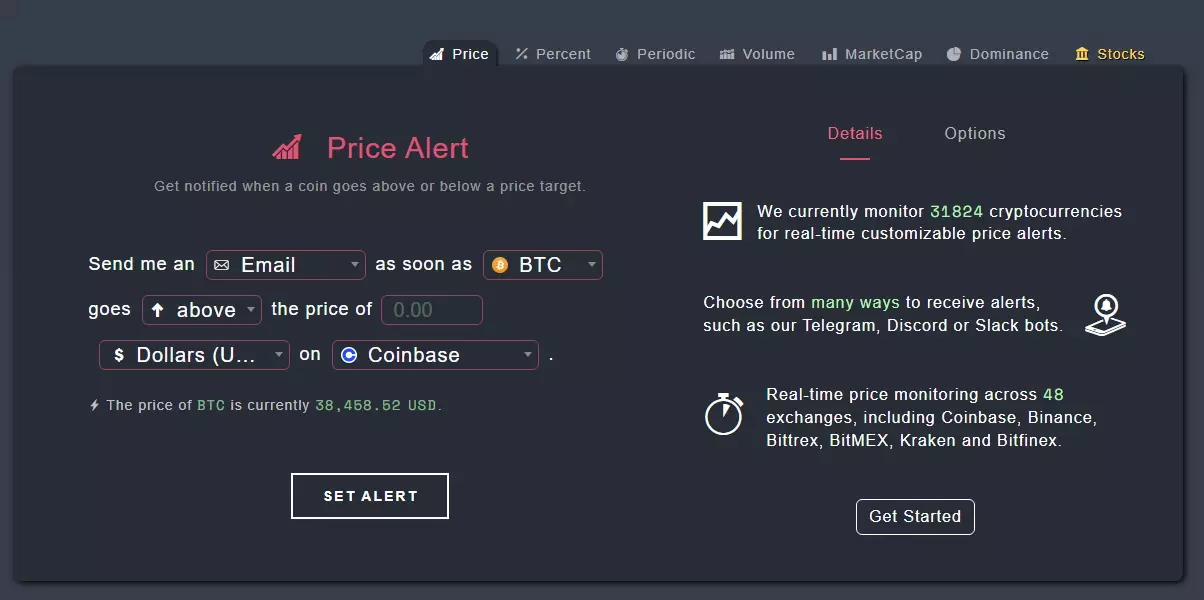Click the envelope Email icon
Image resolution: width=1204 pixels, height=600 pixels.
[x=222, y=265]
